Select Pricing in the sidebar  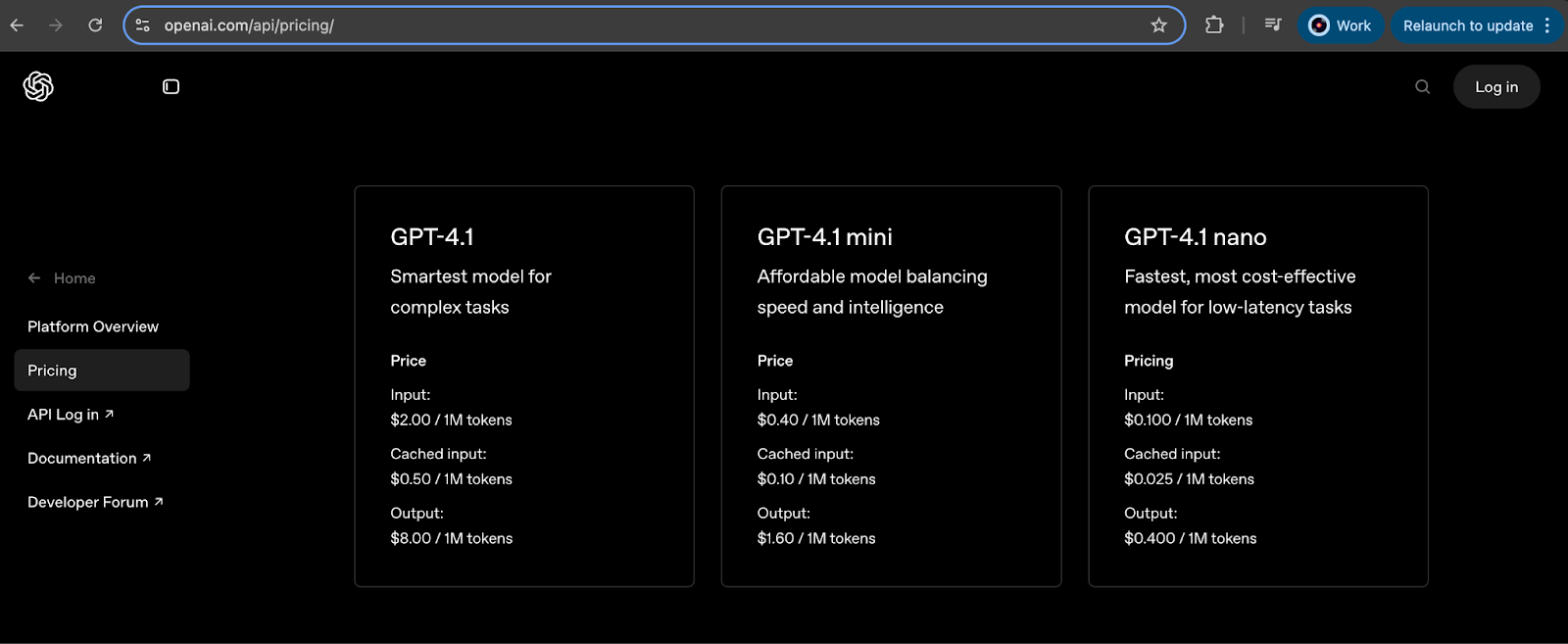point(102,371)
